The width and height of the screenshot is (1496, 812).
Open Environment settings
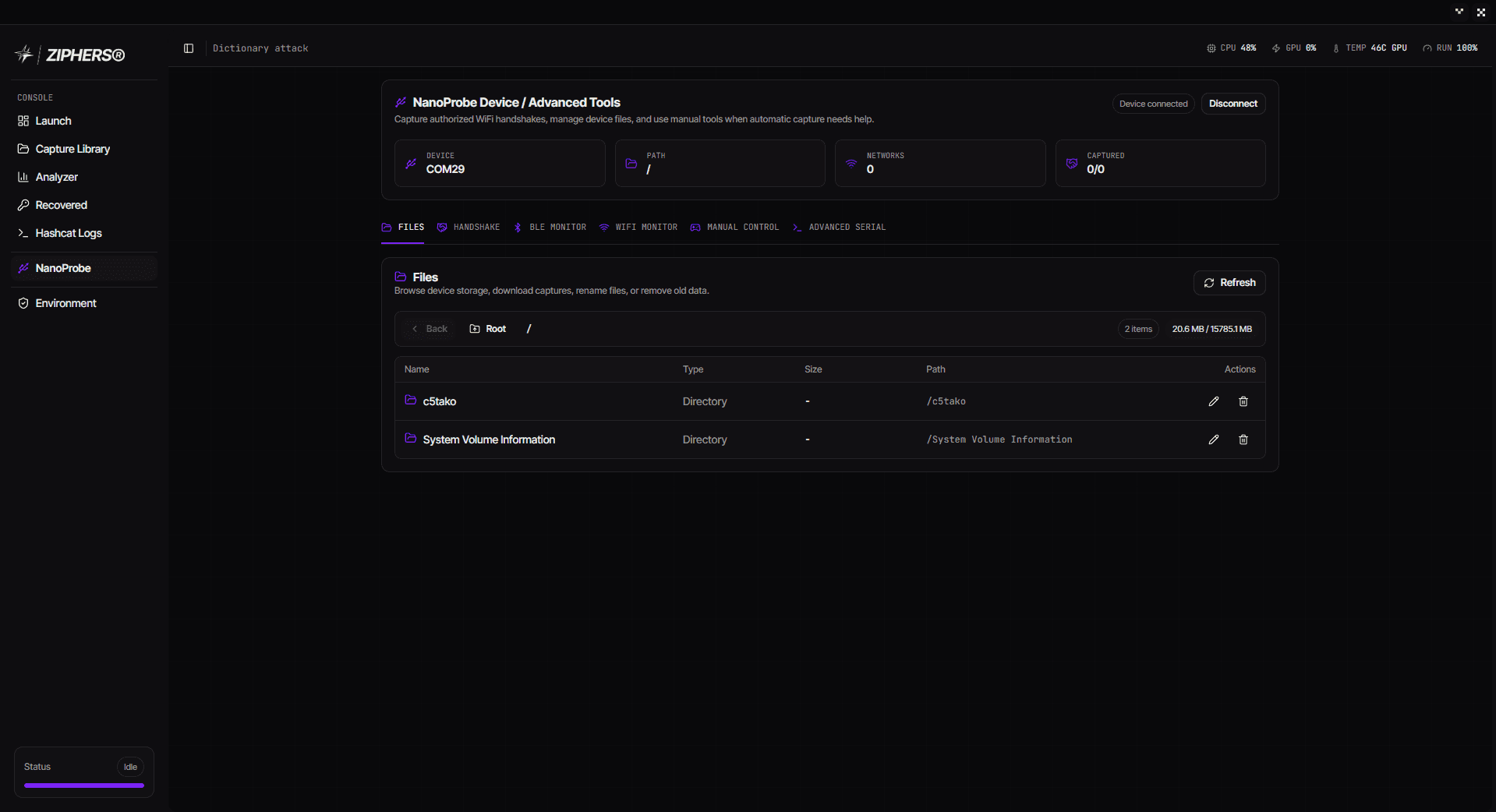(x=84, y=303)
